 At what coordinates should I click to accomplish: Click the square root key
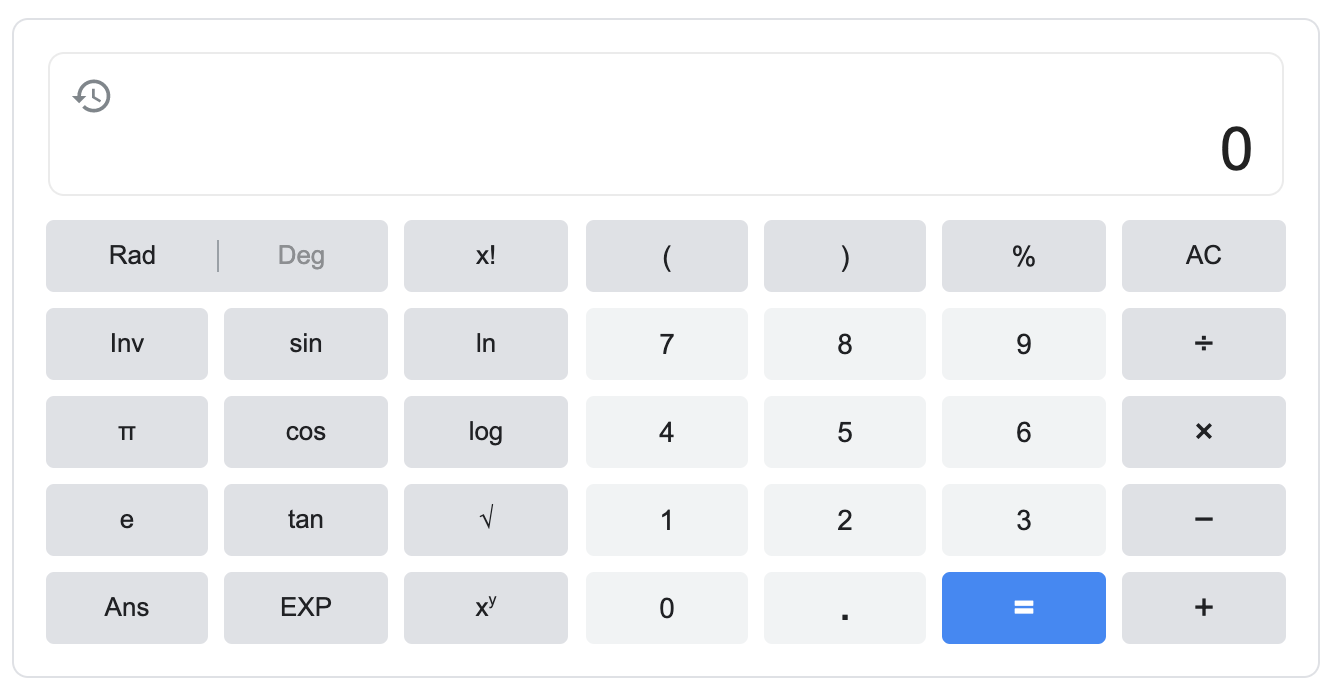(x=485, y=520)
